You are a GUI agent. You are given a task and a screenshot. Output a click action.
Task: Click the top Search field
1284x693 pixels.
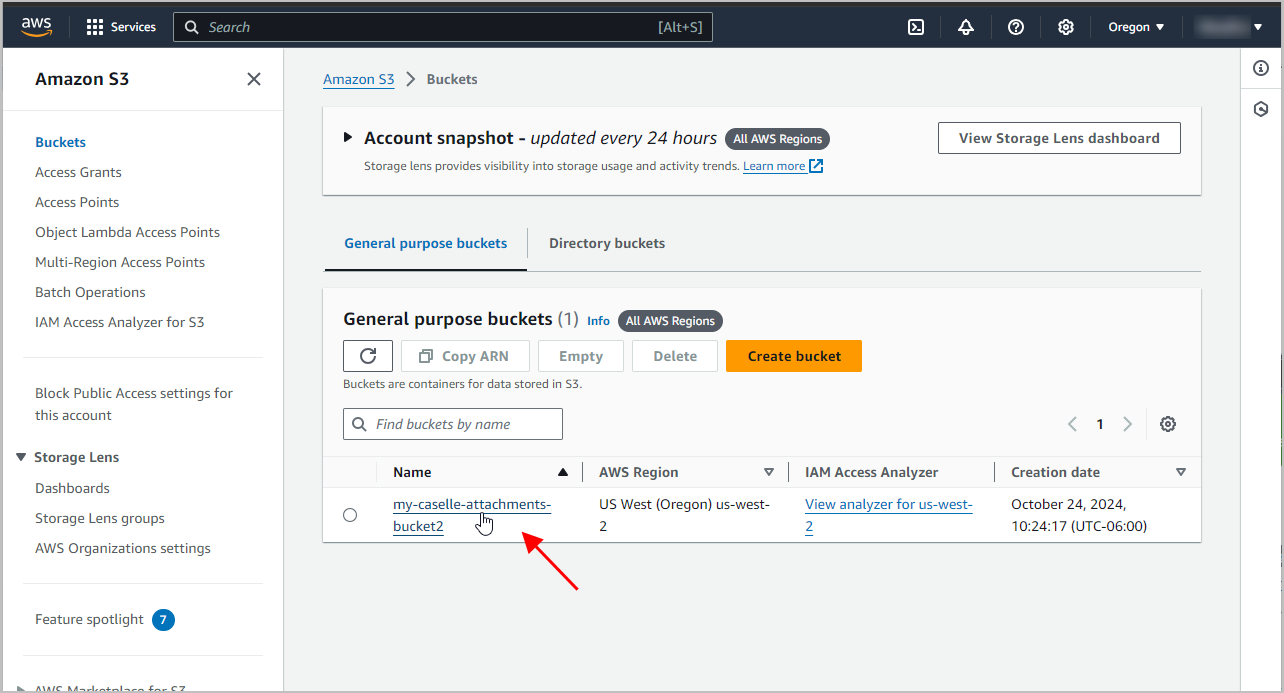[x=443, y=27]
